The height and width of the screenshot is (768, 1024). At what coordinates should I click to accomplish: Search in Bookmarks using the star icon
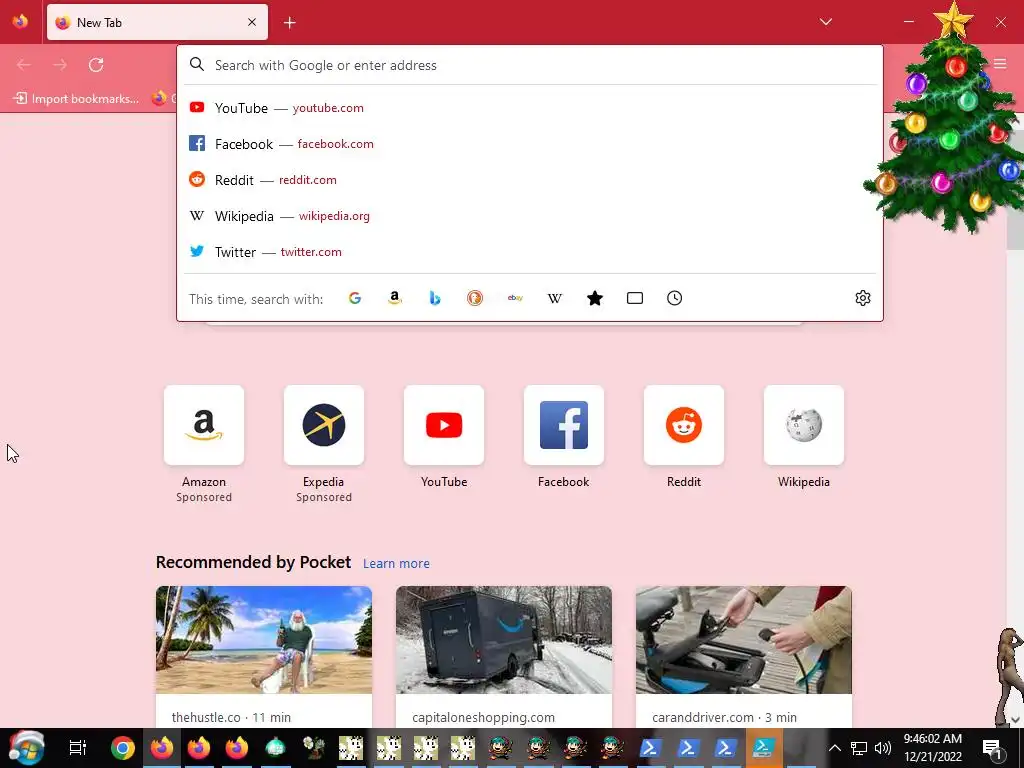pos(595,298)
